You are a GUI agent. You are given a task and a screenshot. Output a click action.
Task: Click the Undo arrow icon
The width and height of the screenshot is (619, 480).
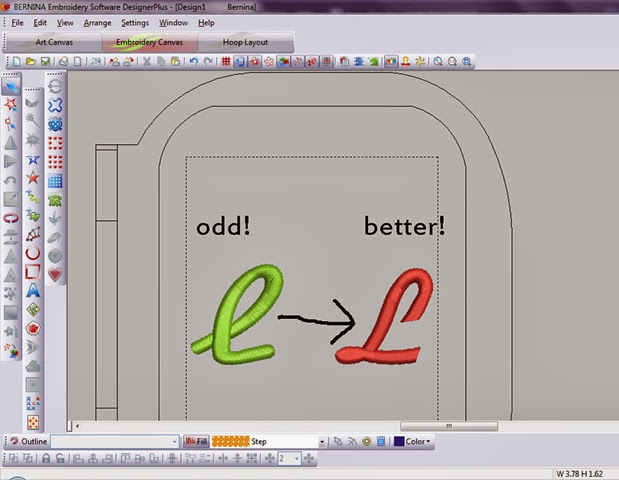[193, 62]
